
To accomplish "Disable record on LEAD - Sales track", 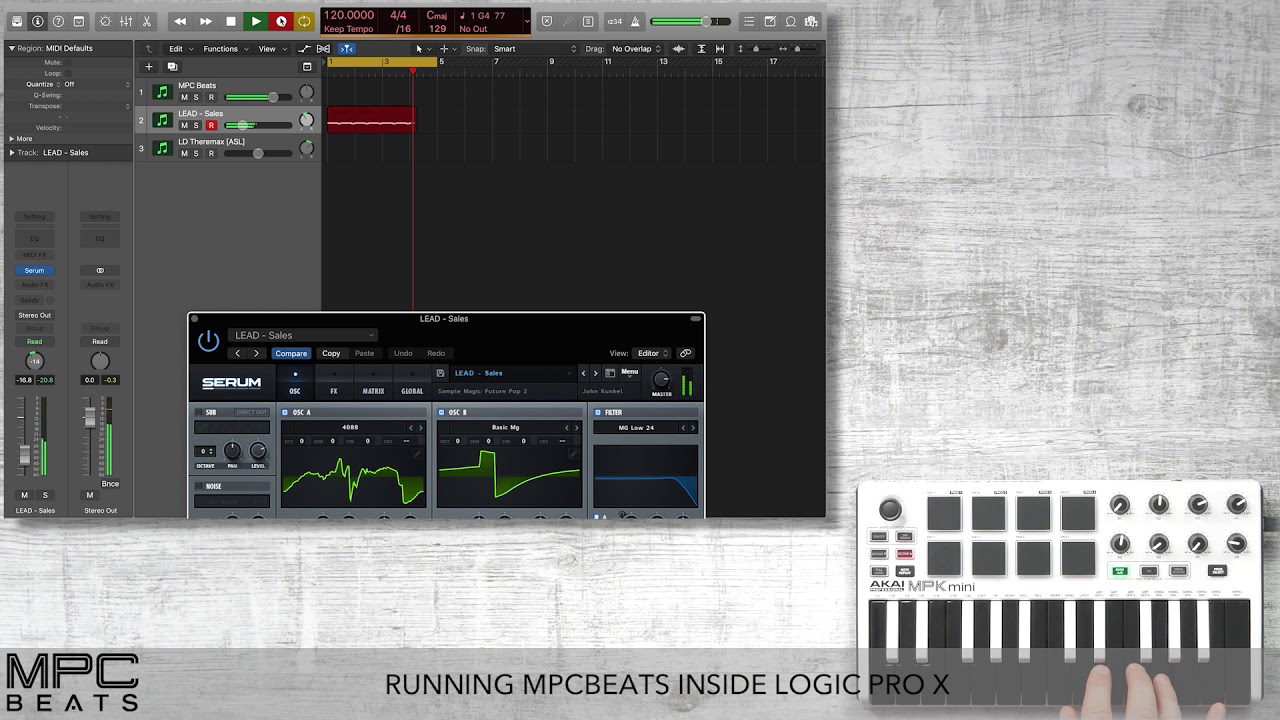I will pyautogui.click(x=211, y=125).
